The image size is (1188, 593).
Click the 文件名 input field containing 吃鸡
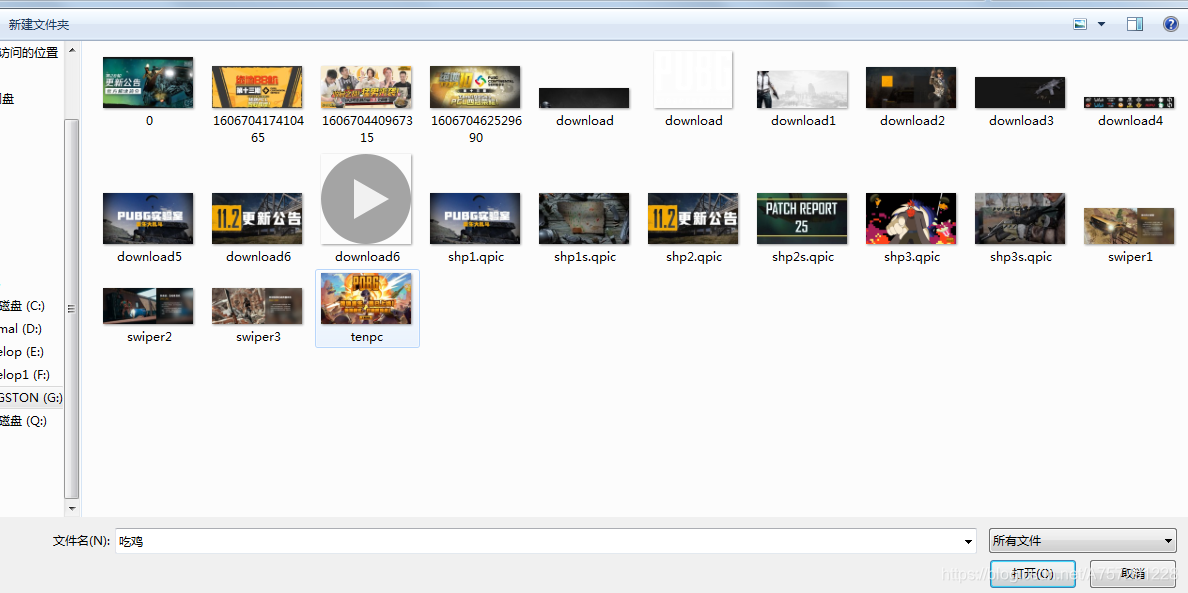pyautogui.click(x=546, y=542)
